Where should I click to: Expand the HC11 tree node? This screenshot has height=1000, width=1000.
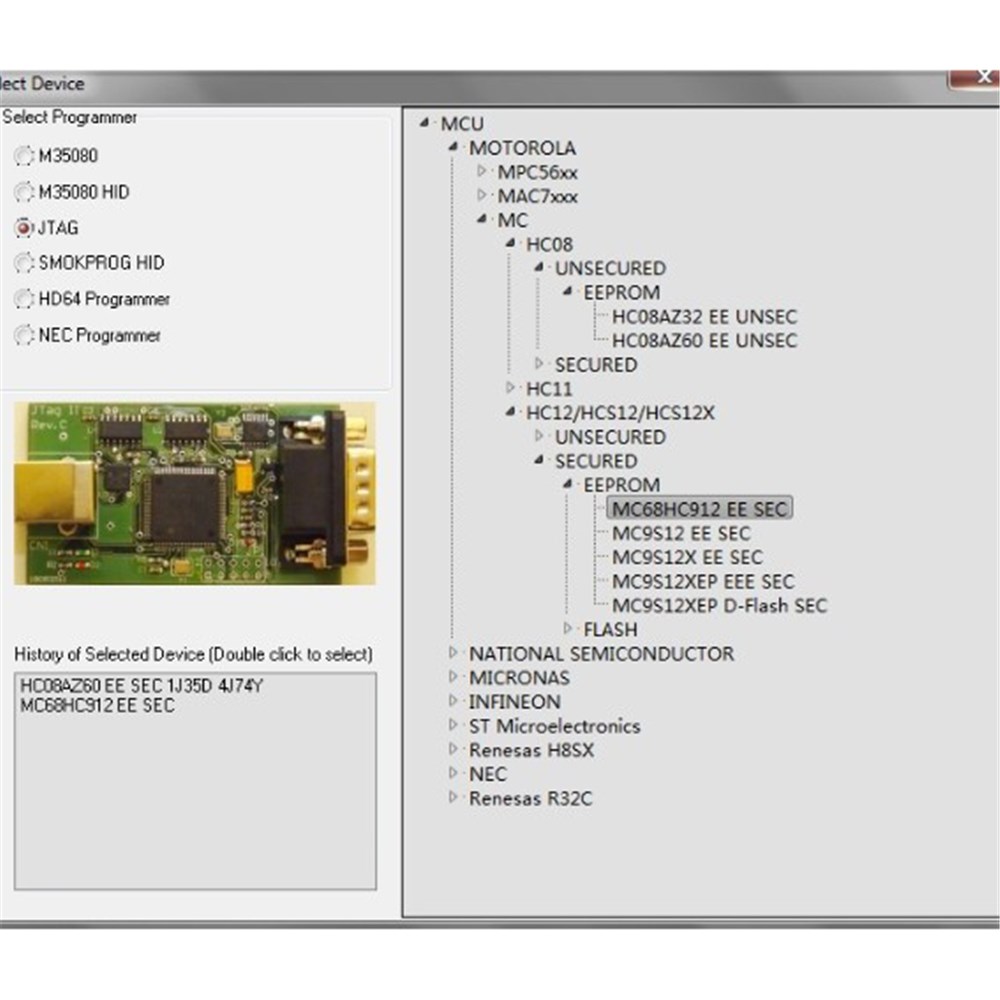coord(511,388)
